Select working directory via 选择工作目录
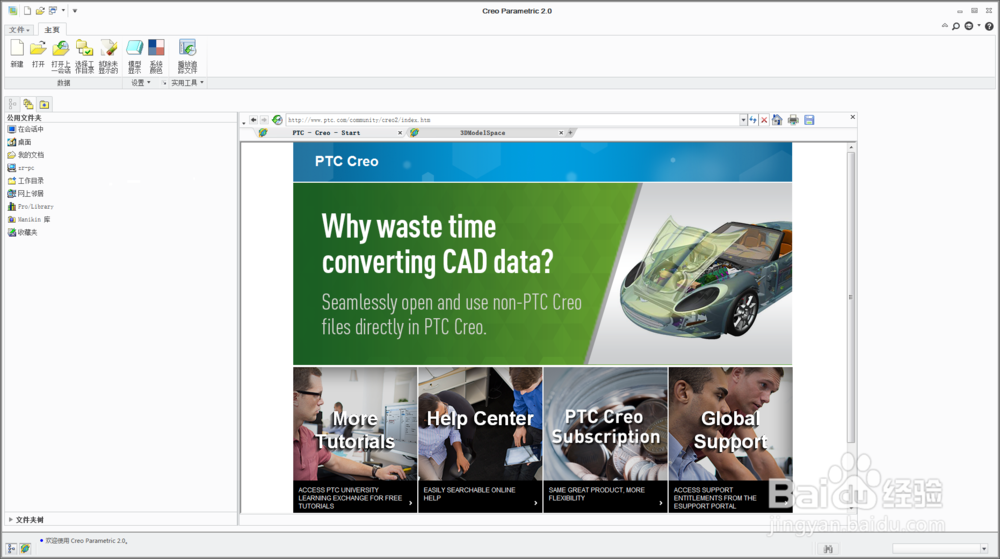This screenshot has width=1000, height=559. click(84, 57)
